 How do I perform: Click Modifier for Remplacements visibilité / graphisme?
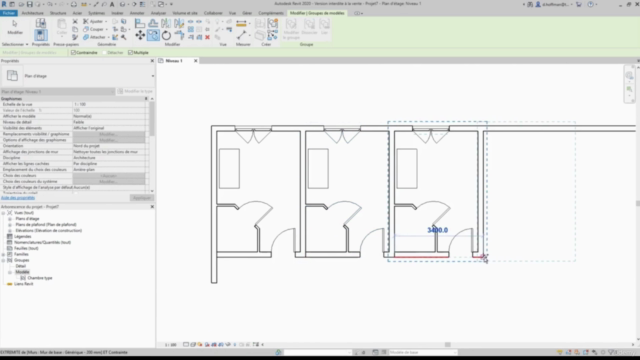coord(109,134)
